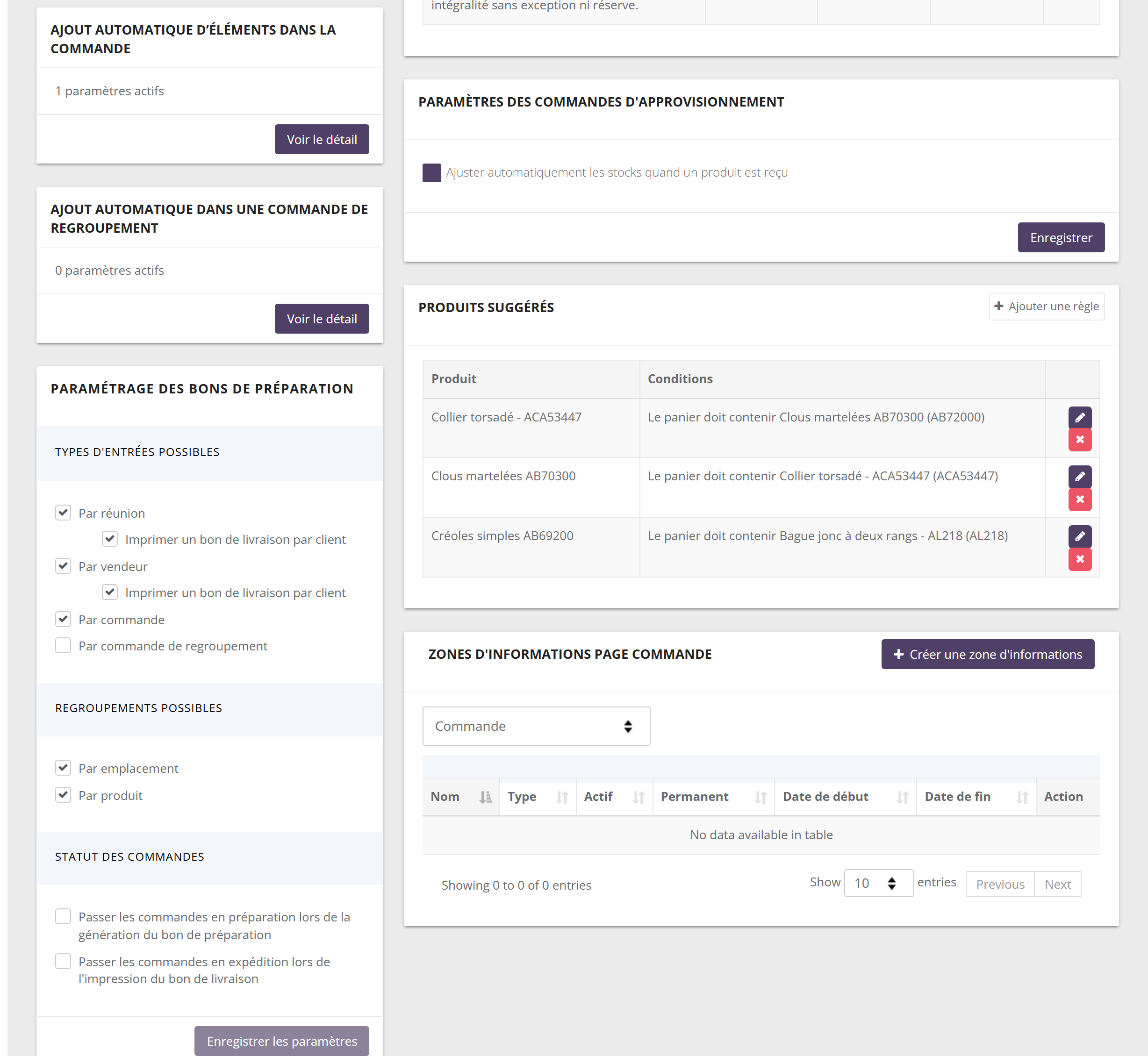This screenshot has height=1056, width=1148.
Task: Edit the Créoles simples AB69200 rule
Action: [1079, 536]
